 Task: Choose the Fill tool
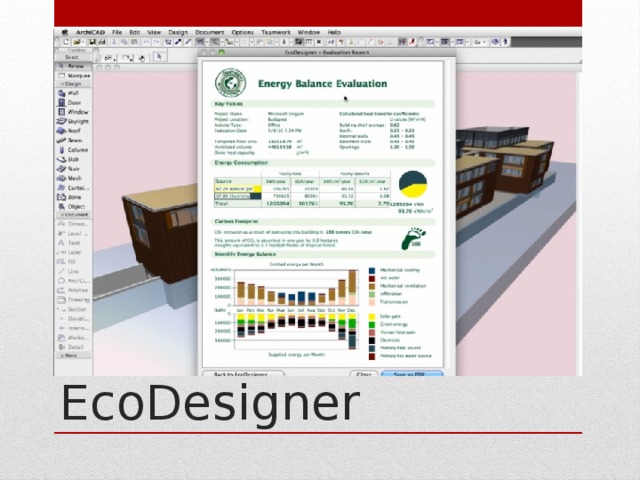73,262
